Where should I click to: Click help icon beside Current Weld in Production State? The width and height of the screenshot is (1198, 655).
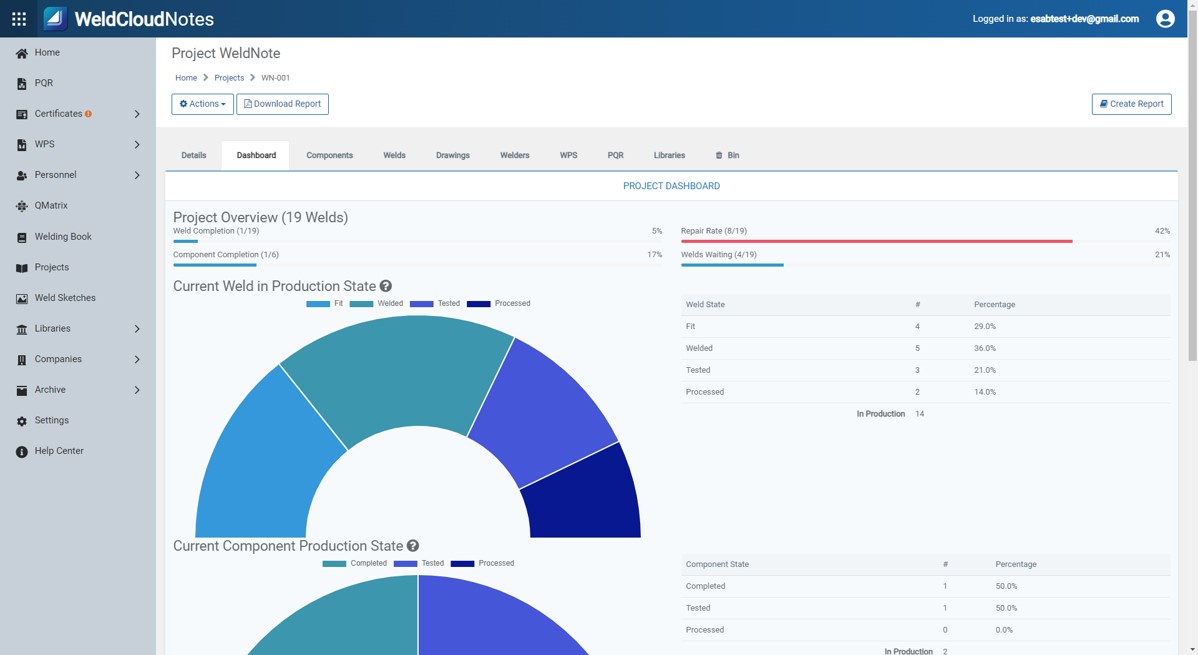coord(386,286)
